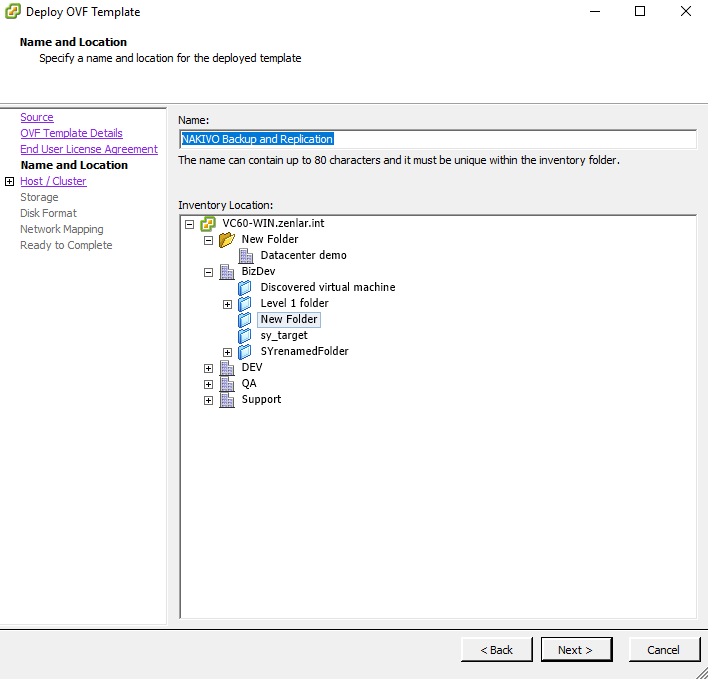Minimize the Deploy OVF Template window

tap(595, 11)
